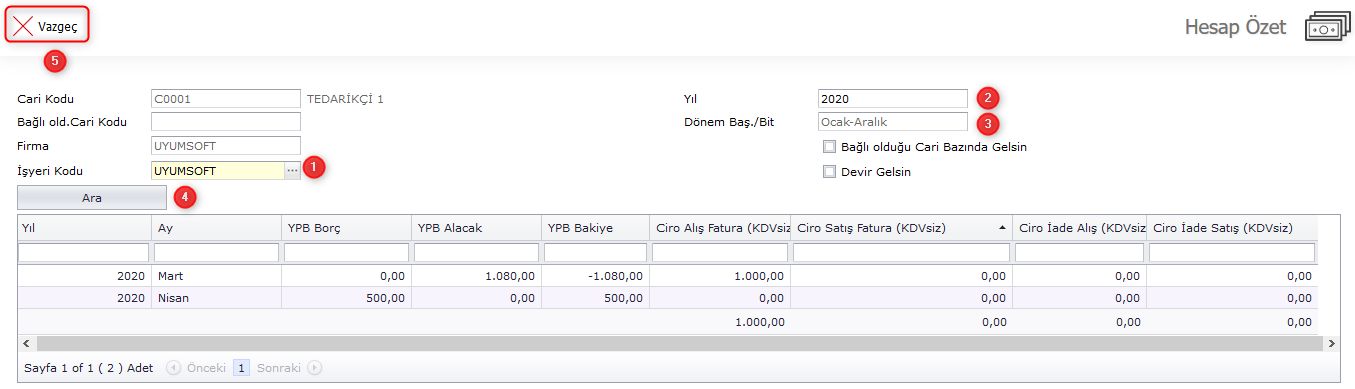Click filter box under YPB Borç column
The width and height of the screenshot is (1355, 389).
(x=346, y=253)
